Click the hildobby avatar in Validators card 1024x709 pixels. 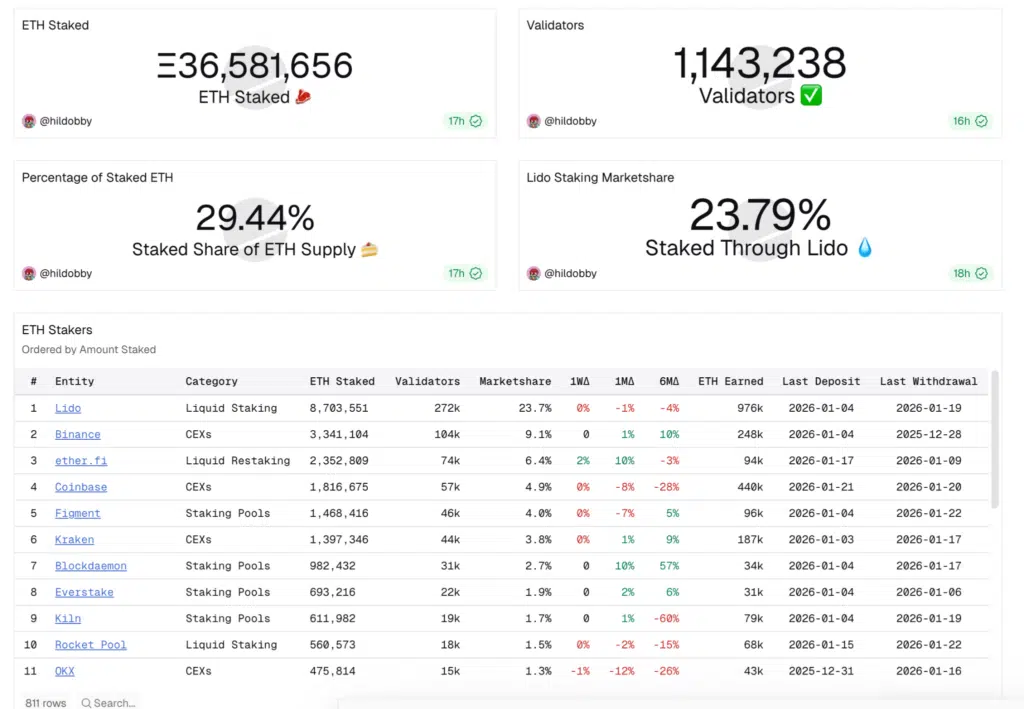point(534,121)
